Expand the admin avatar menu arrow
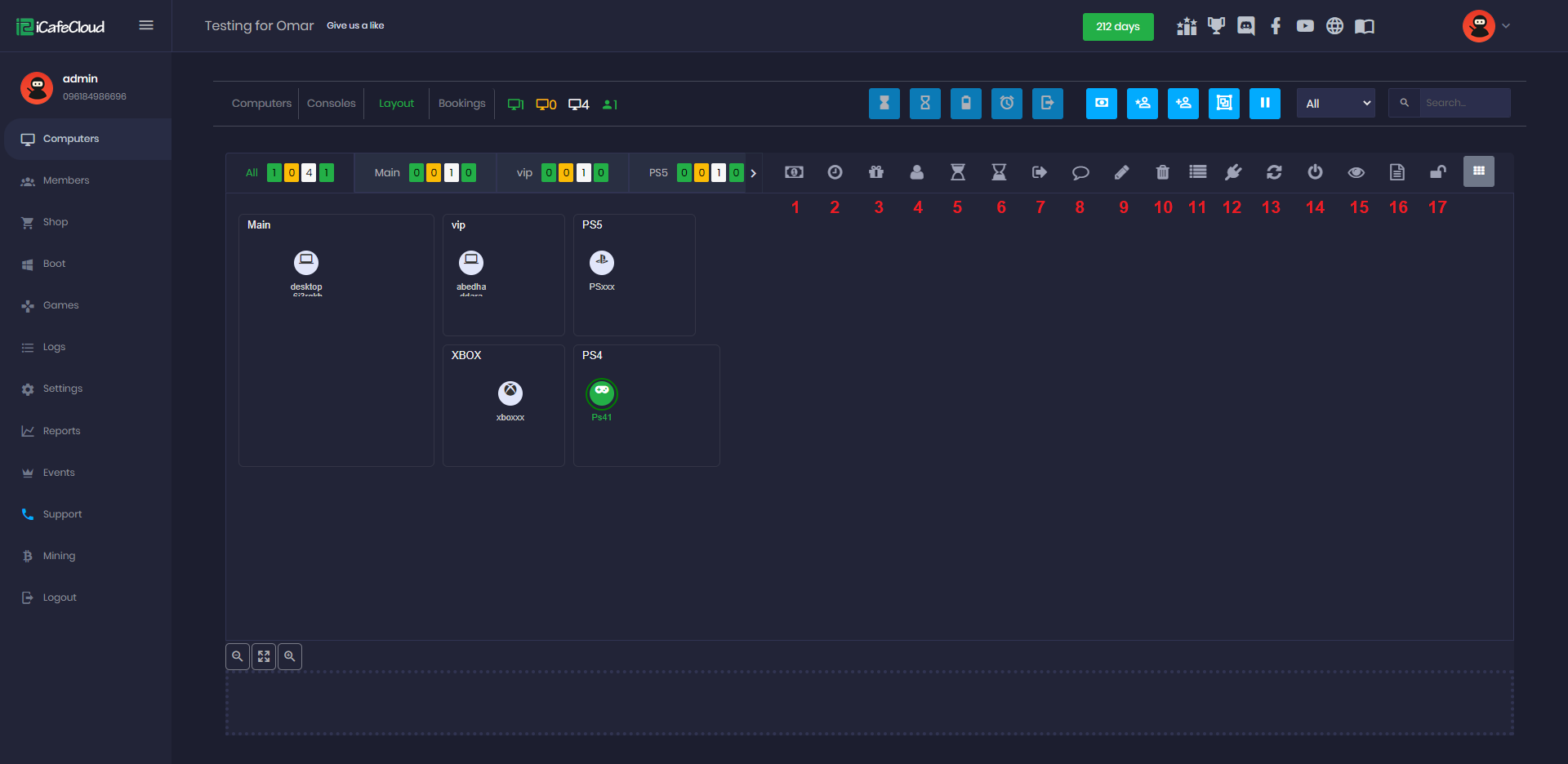1568x764 pixels. point(1506,26)
